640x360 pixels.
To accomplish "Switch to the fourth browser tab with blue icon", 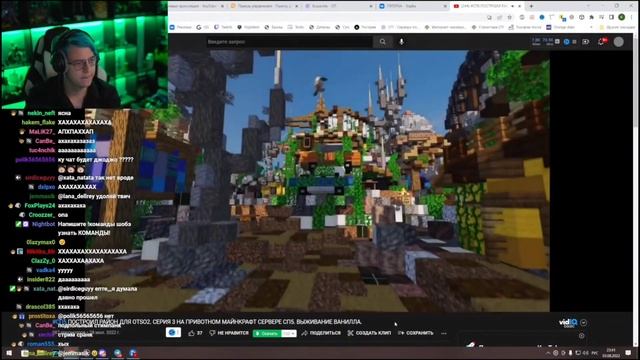I will (x=412, y=6).
